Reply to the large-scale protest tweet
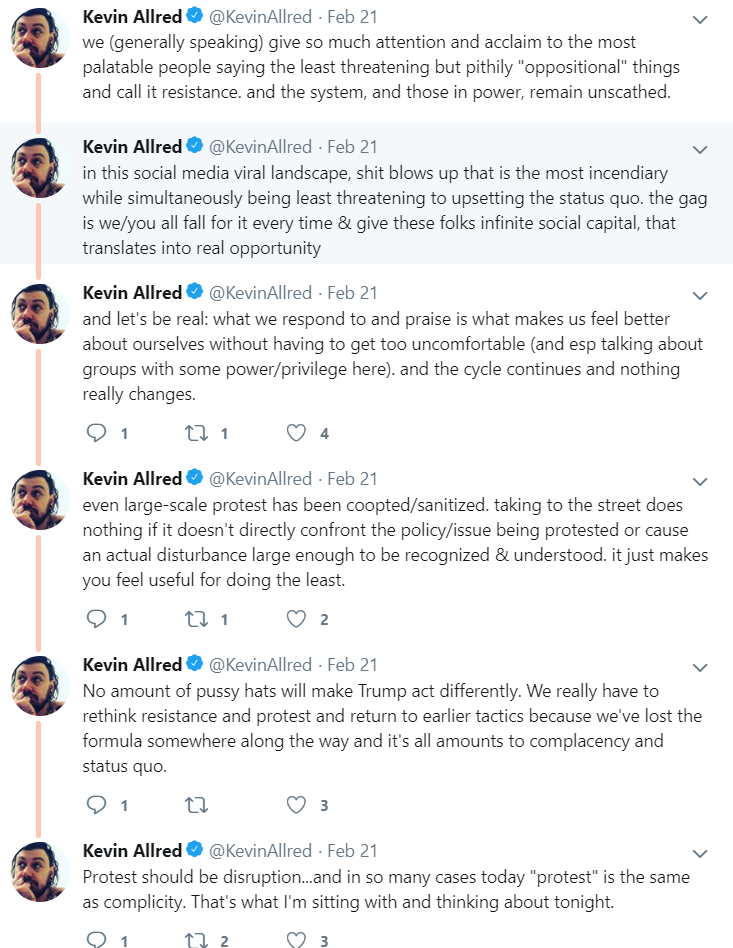Image resolution: width=733 pixels, height=948 pixels. (x=97, y=618)
